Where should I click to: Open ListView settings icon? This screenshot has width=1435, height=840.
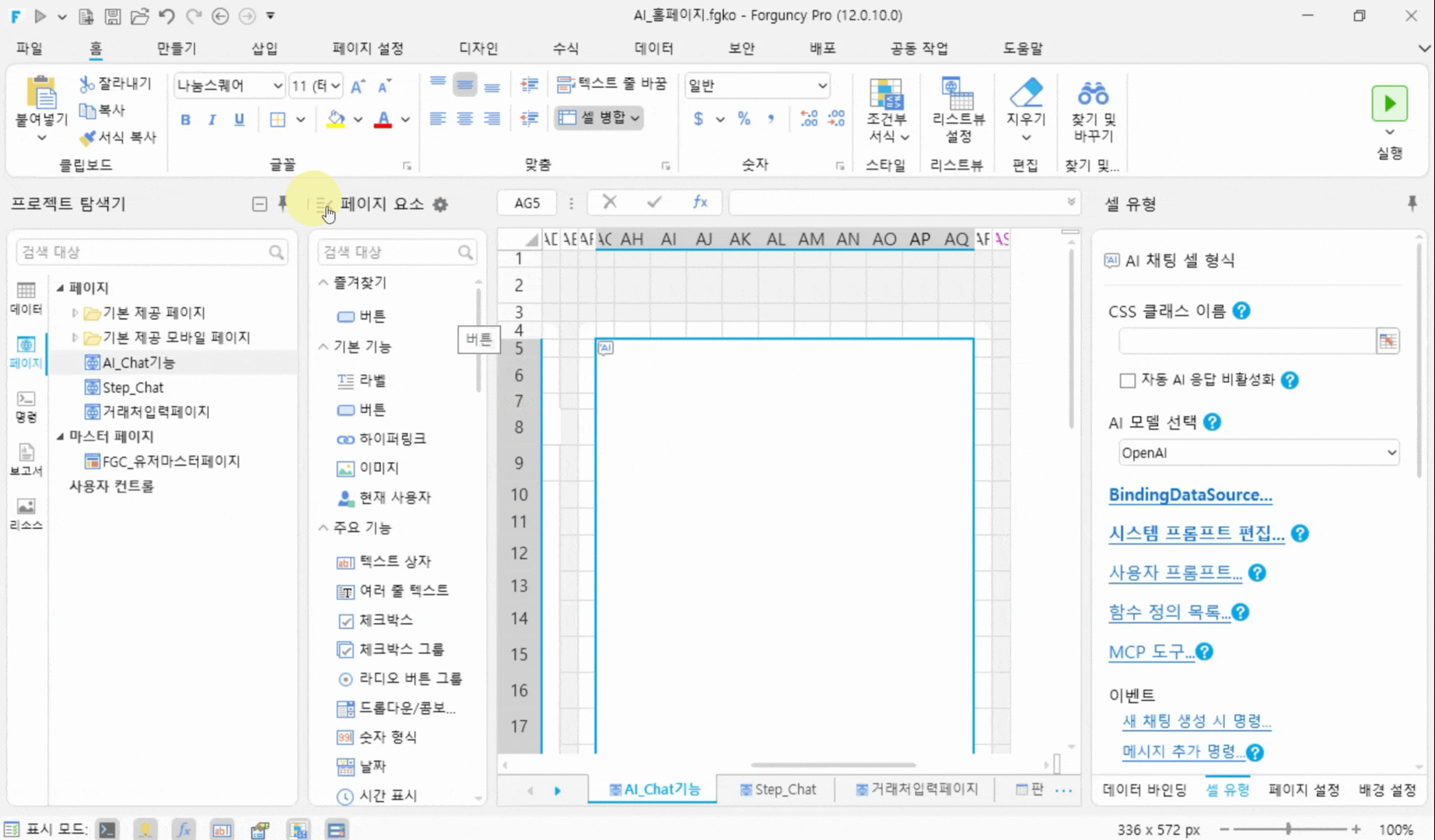click(957, 94)
